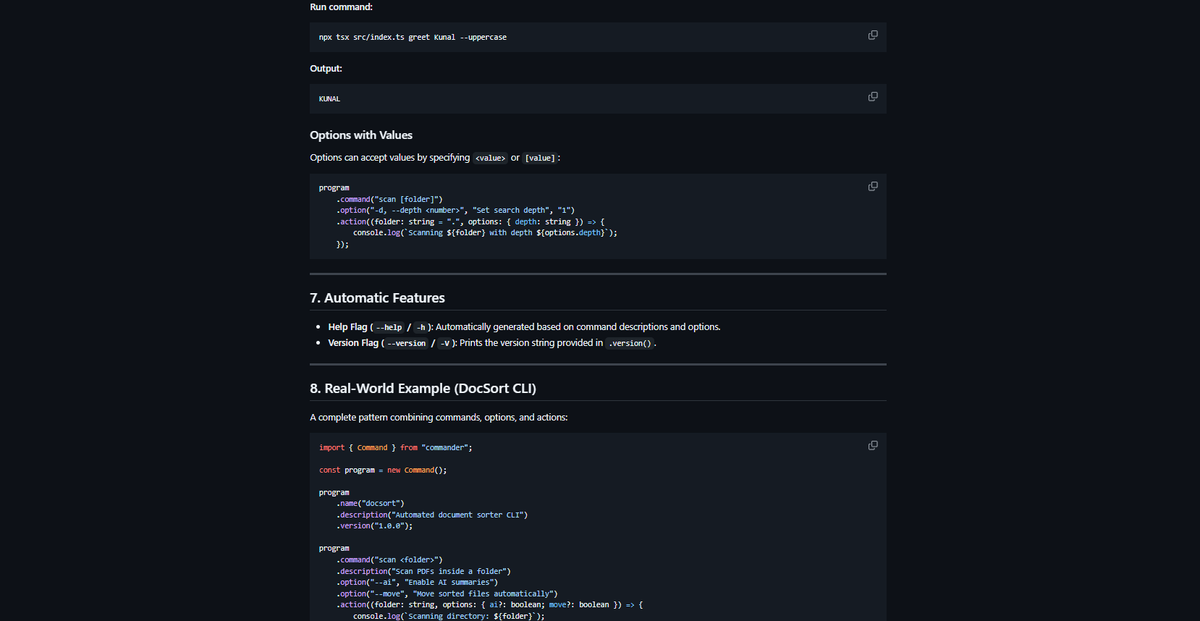The width and height of the screenshot is (1200, 621).
Task: Click the 'Move sorted files automatically' option line
Action: coord(447,593)
